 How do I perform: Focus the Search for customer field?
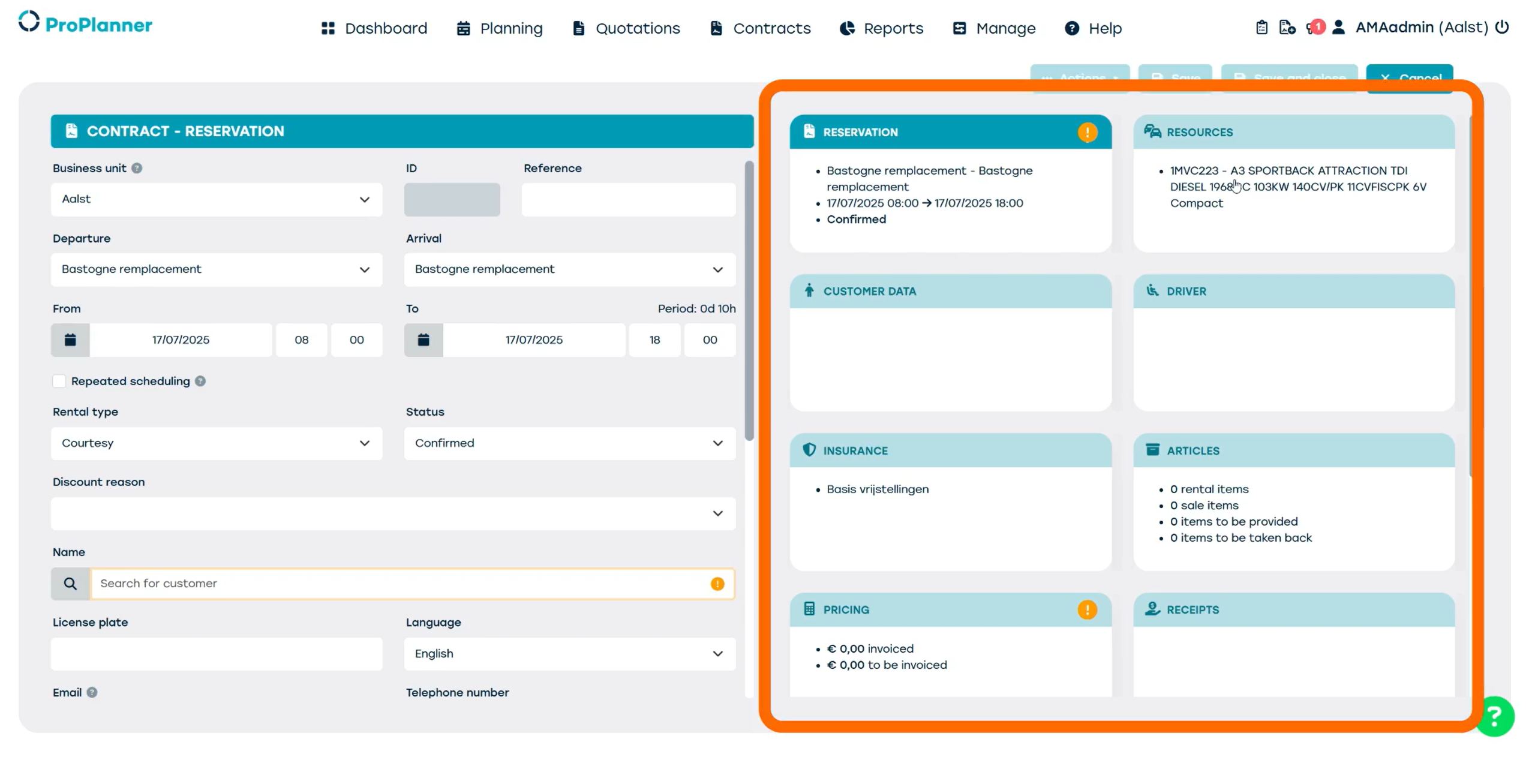click(x=402, y=583)
